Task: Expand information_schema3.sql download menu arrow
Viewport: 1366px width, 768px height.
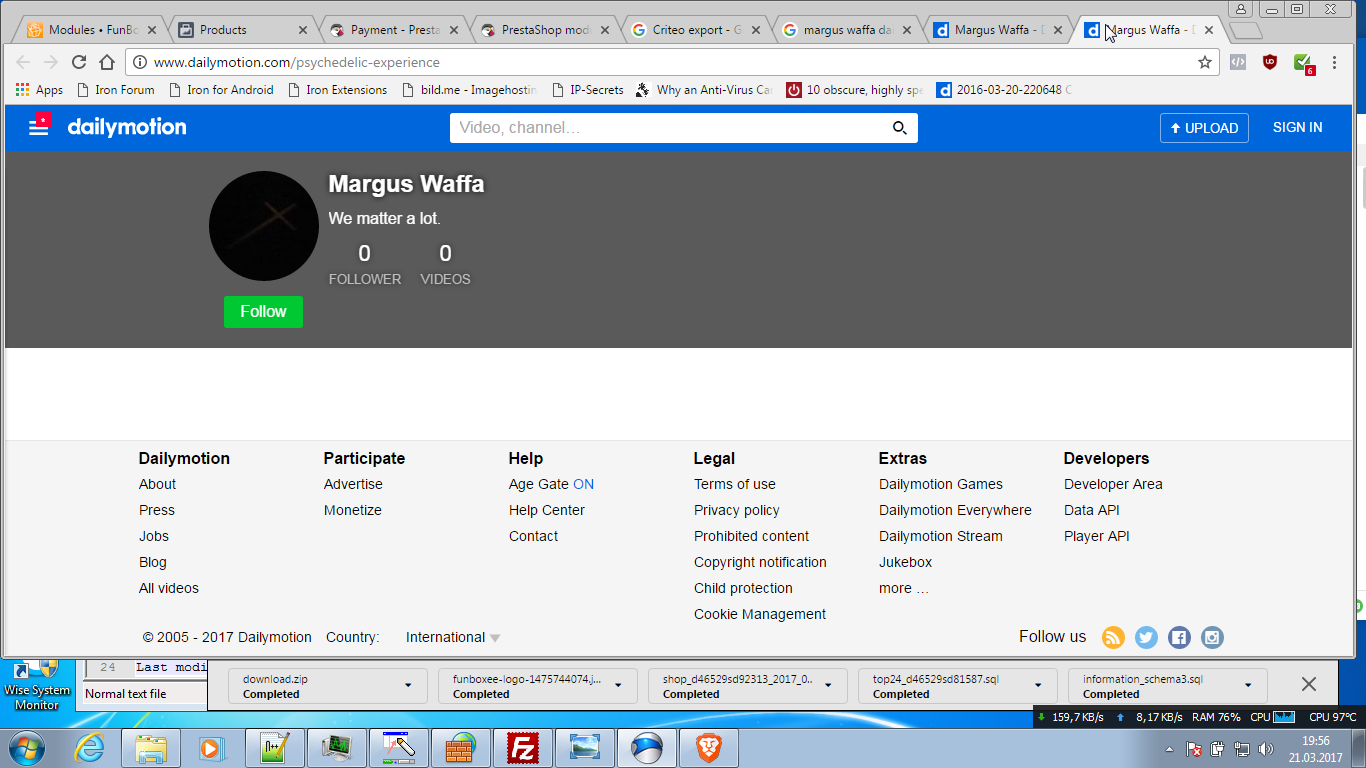Action: tap(1248, 685)
